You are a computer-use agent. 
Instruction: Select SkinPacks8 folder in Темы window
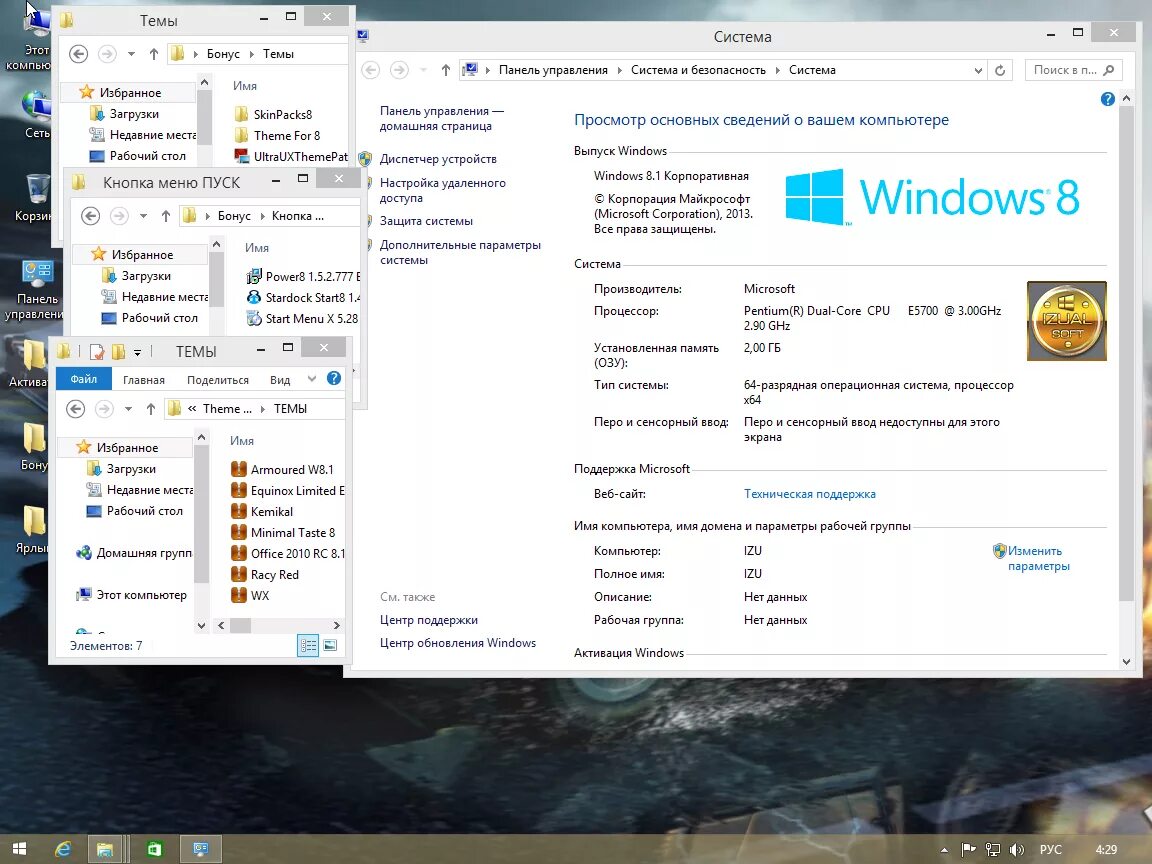(273, 115)
